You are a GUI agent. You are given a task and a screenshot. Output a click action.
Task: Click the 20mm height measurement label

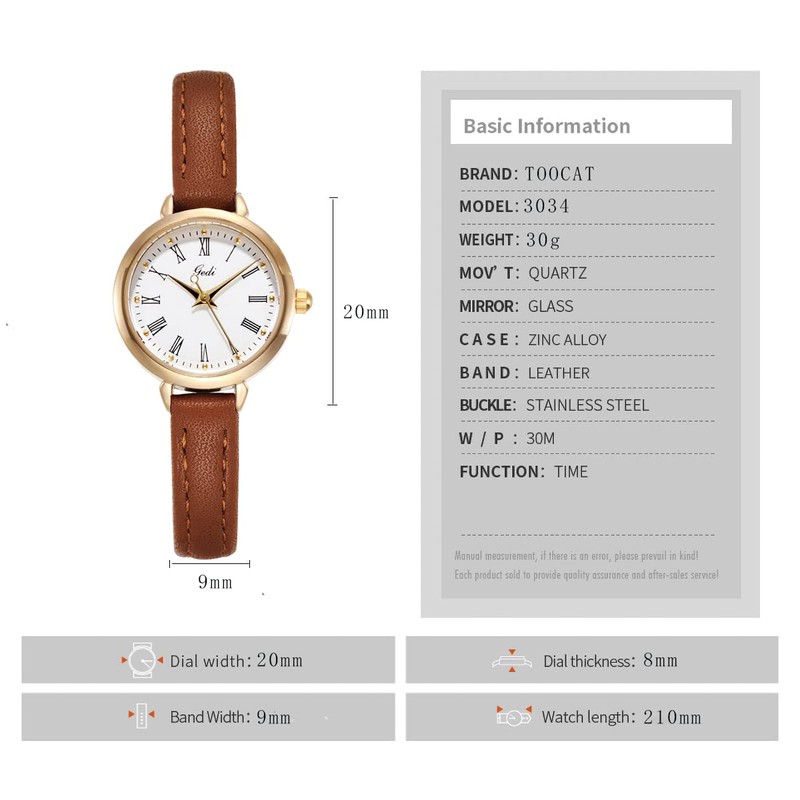click(366, 312)
